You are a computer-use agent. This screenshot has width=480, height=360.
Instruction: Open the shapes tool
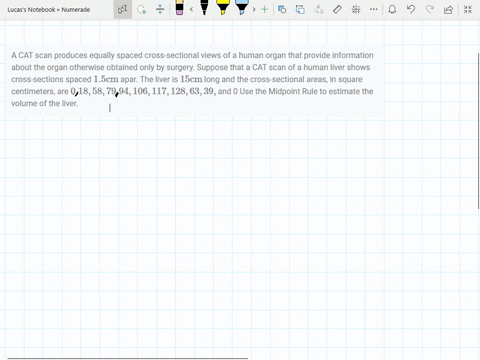point(282,9)
